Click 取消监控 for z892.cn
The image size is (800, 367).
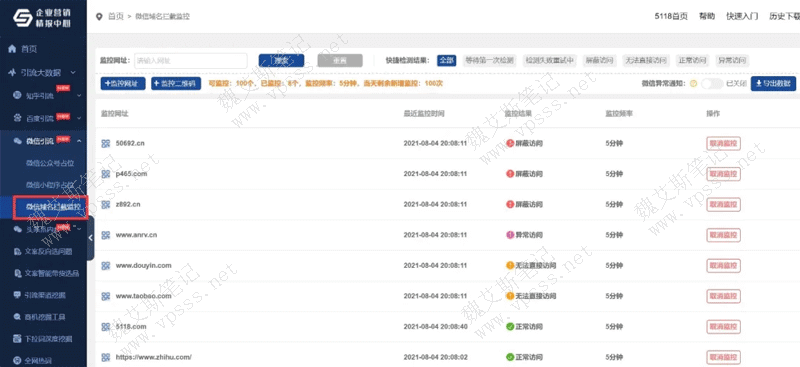(723, 205)
